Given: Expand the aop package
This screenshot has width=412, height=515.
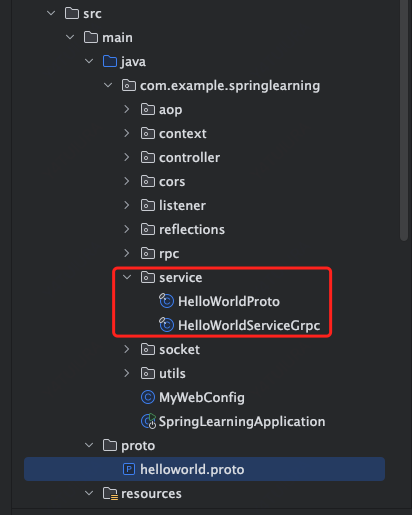Looking at the screenshot, I should click(x=127, y=109).
